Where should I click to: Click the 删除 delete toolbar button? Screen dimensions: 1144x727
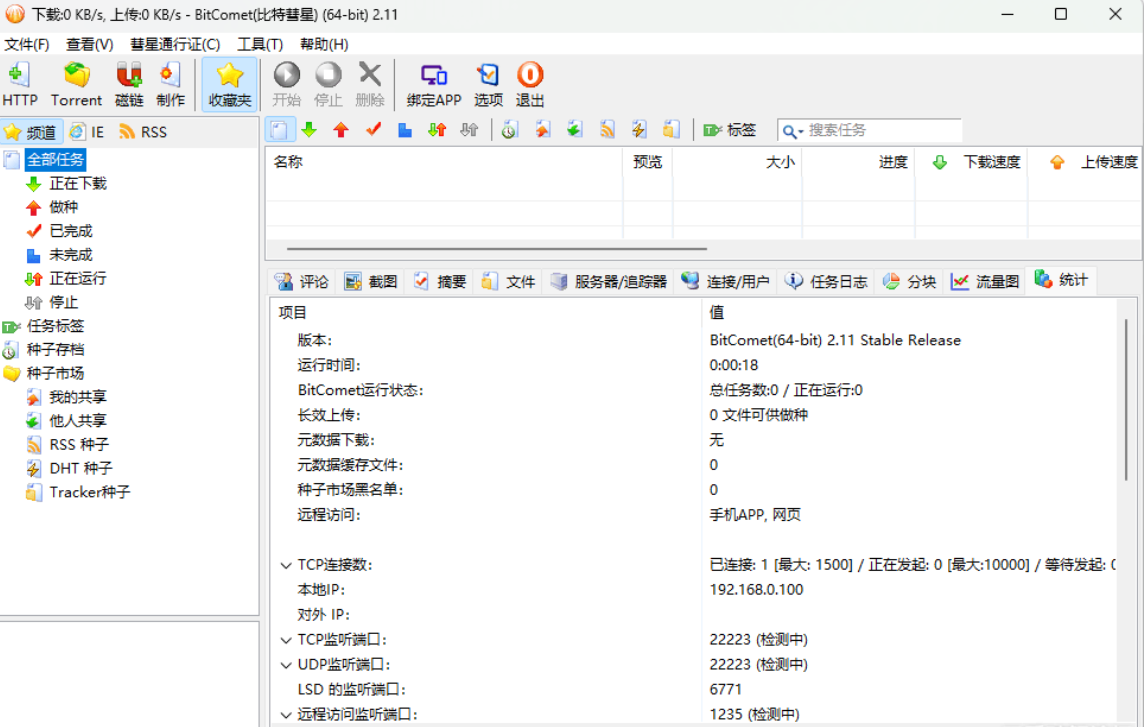pos(369,84)
